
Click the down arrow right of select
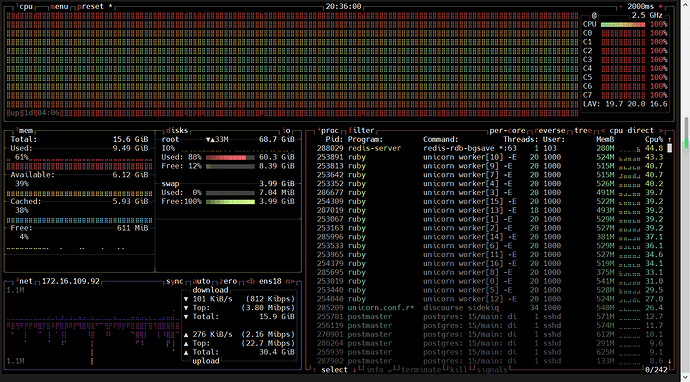tap(354, 370)
